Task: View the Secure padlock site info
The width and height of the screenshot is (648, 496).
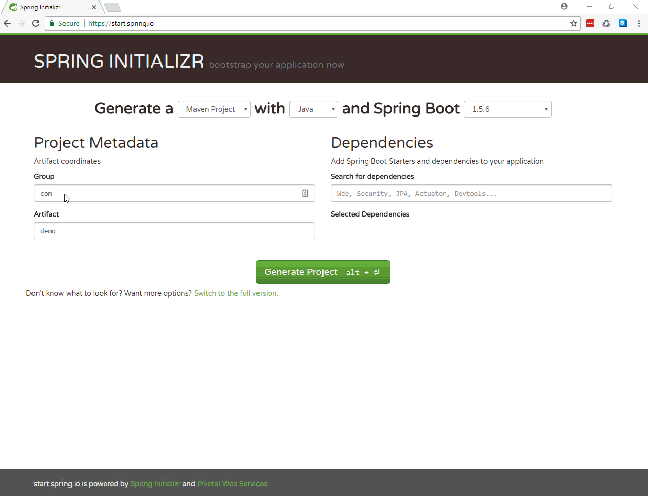Action: point(64,24)
